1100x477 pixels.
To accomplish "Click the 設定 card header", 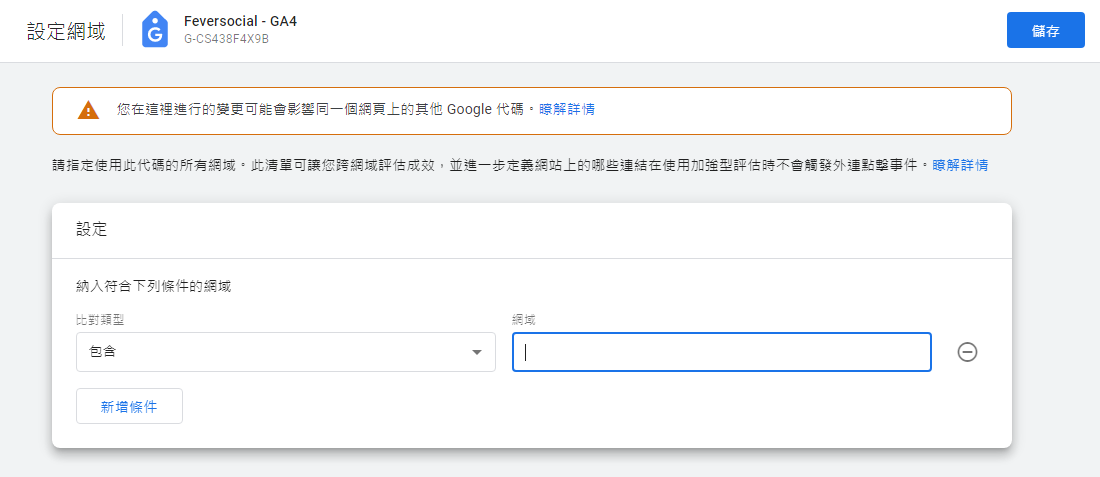I will click(92, 230).
